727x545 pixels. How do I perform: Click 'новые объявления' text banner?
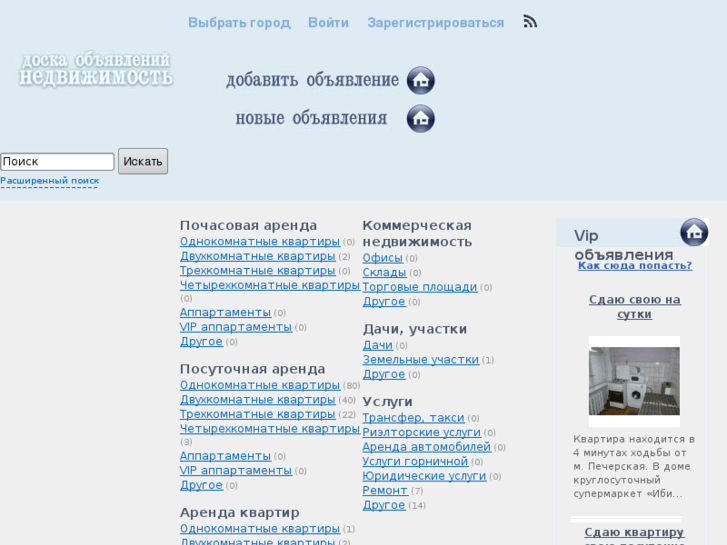click(311, 119)
